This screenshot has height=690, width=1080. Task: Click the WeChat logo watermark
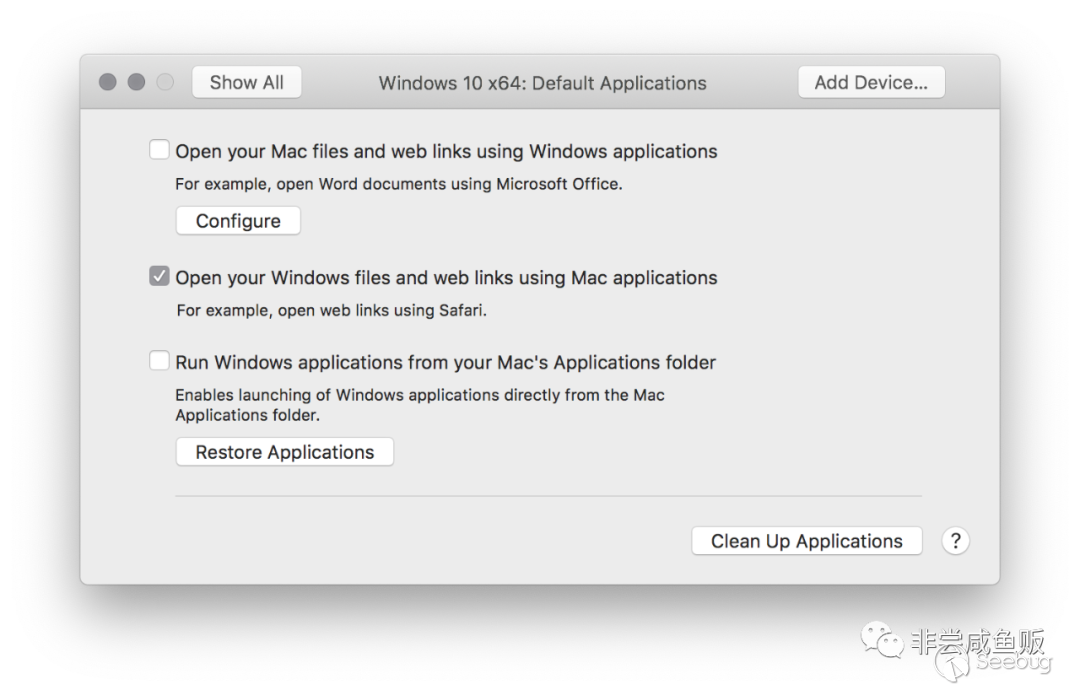point(883,638)
